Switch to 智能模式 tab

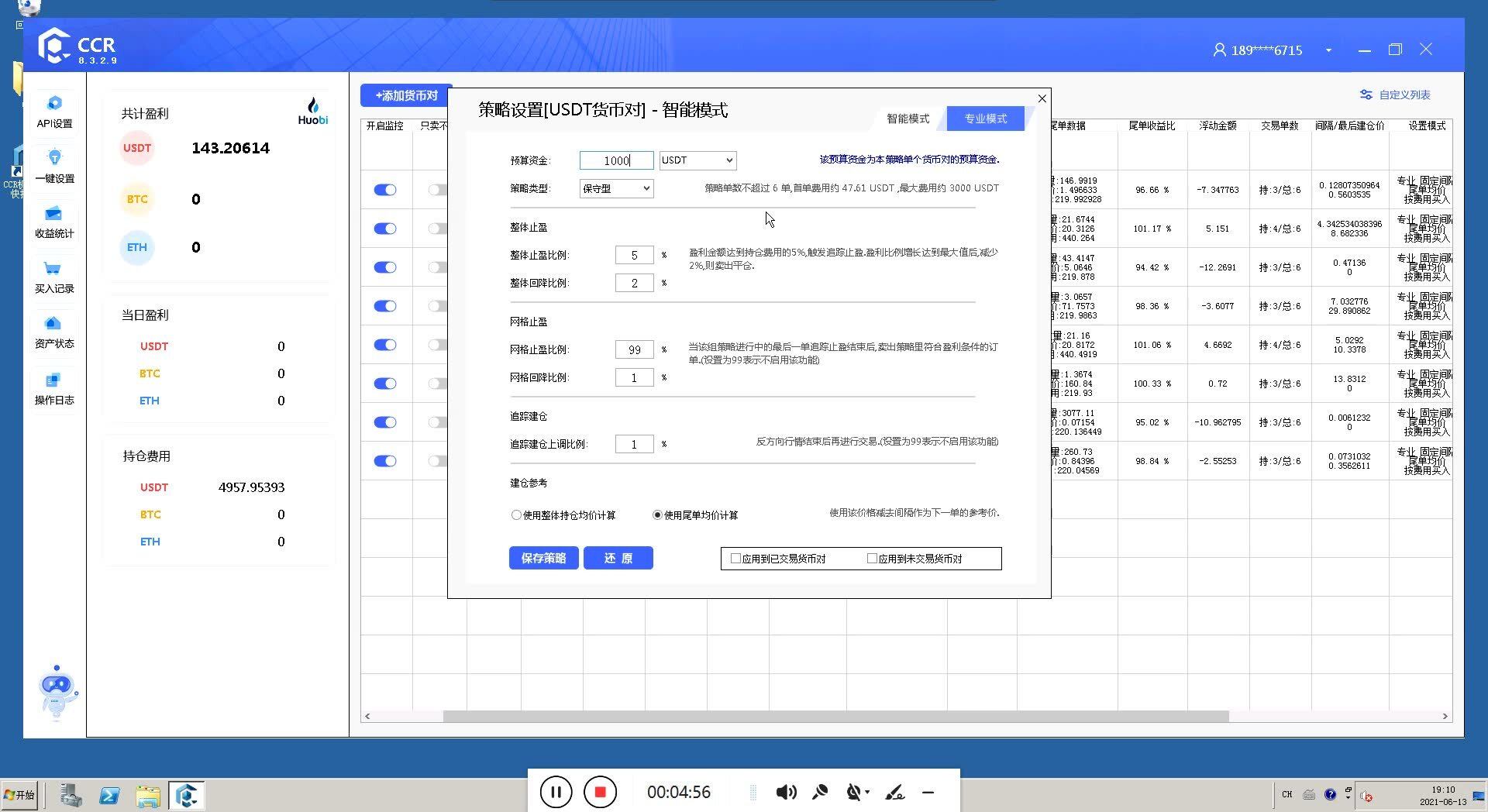click(x=908, y=119)
